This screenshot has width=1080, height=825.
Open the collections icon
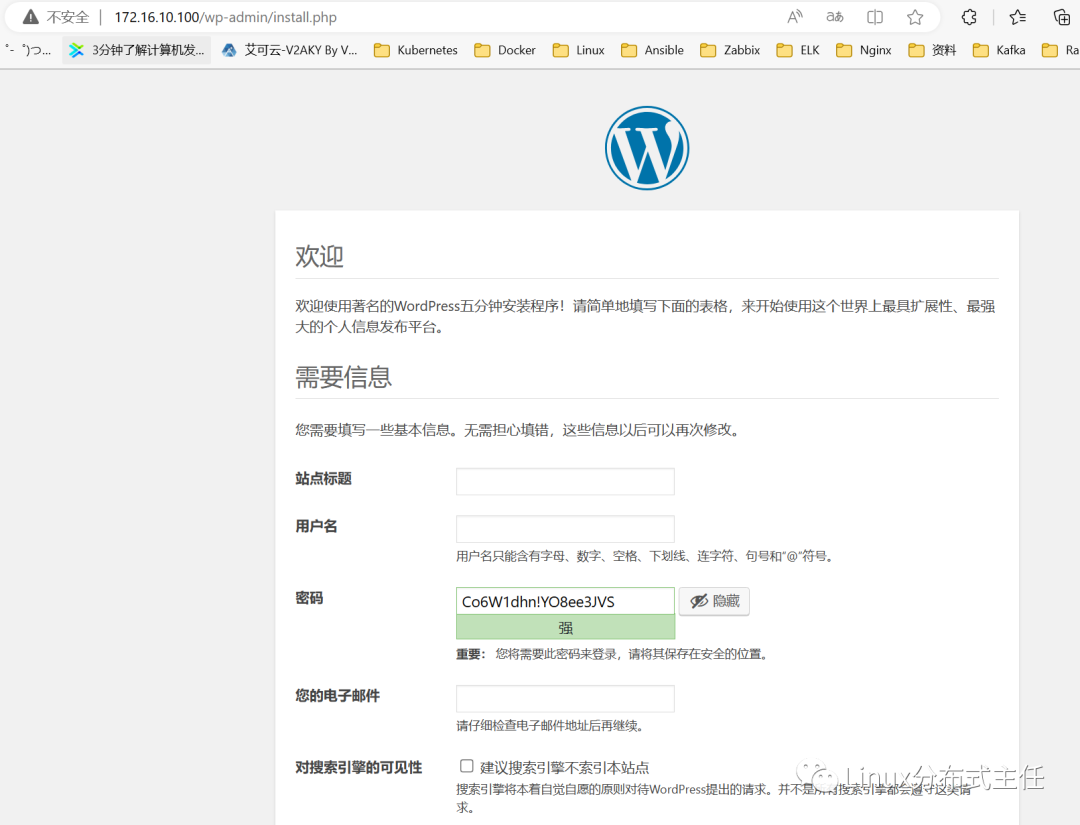[1062, 17]
